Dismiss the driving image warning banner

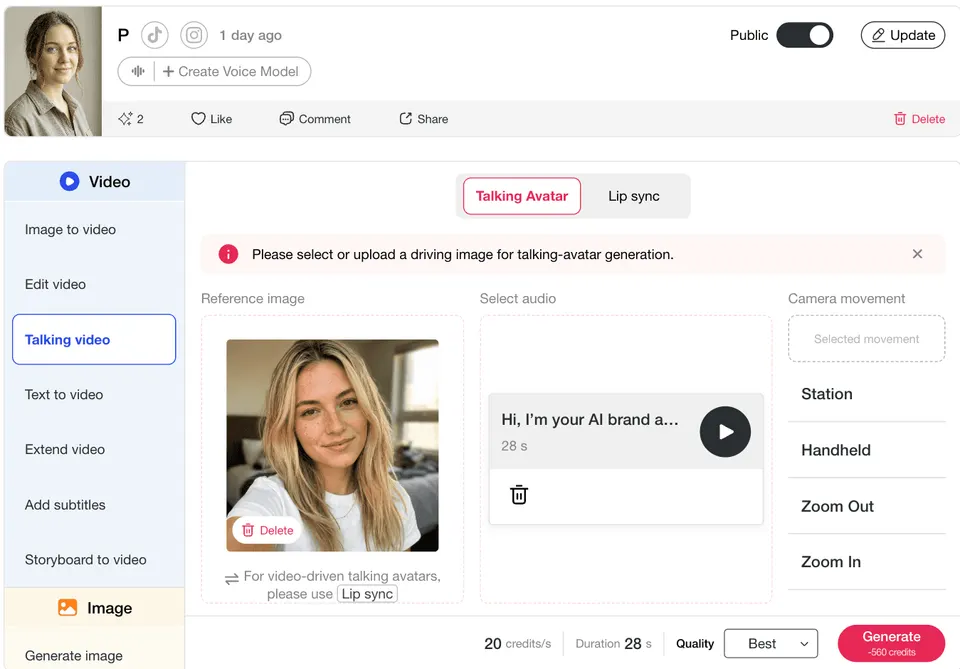917,254
